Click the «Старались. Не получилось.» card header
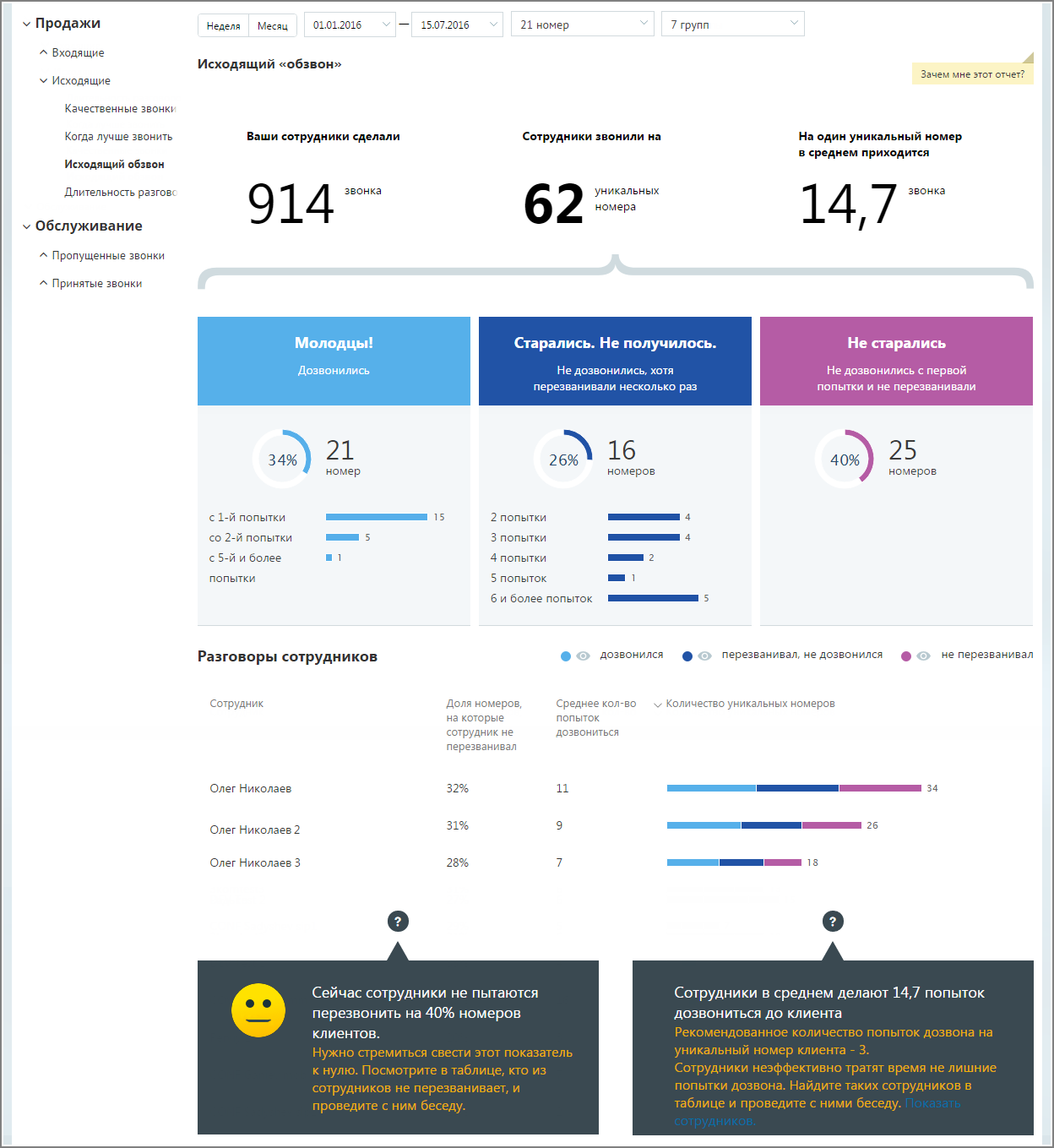1054x1148 pixels. click(x=615, y=361)
